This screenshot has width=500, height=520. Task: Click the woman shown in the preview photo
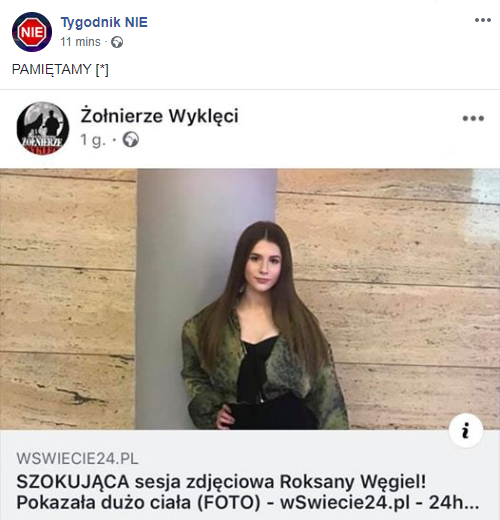point(263,325)
